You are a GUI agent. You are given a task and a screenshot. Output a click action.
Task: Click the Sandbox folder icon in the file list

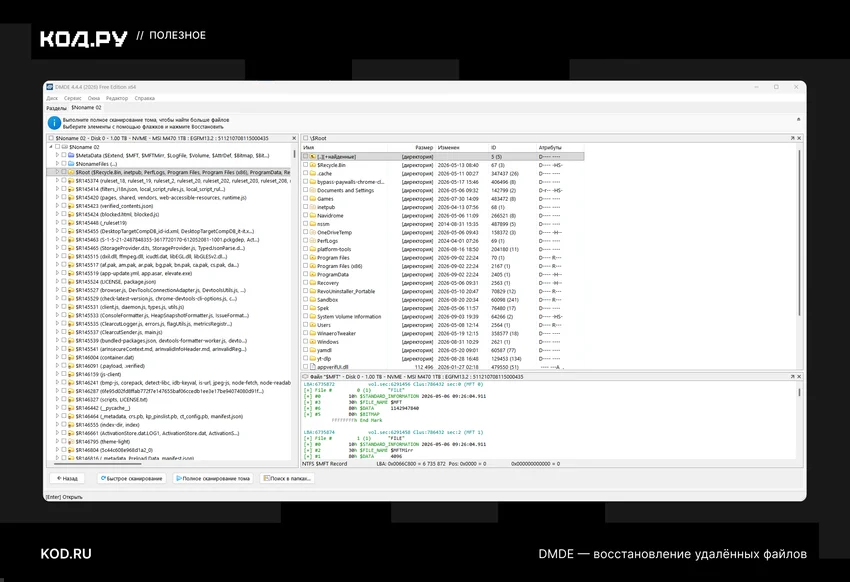tap(313, 300)
